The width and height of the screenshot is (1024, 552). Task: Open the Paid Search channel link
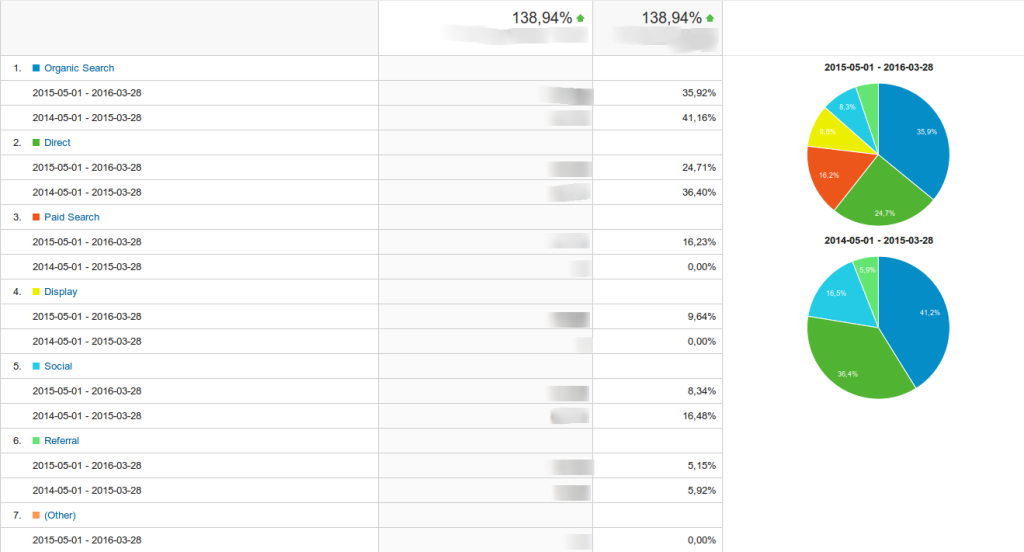[x=72, y=217]
